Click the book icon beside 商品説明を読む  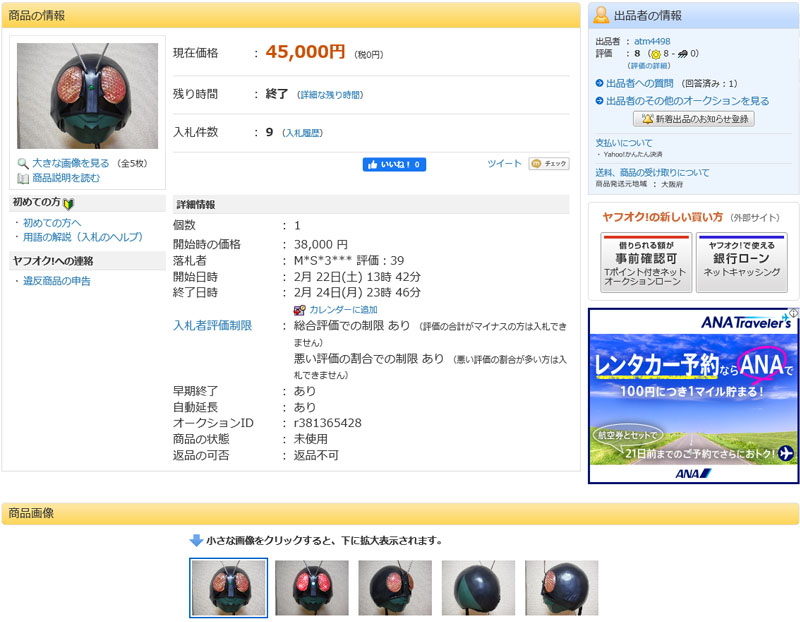[22, 178]
